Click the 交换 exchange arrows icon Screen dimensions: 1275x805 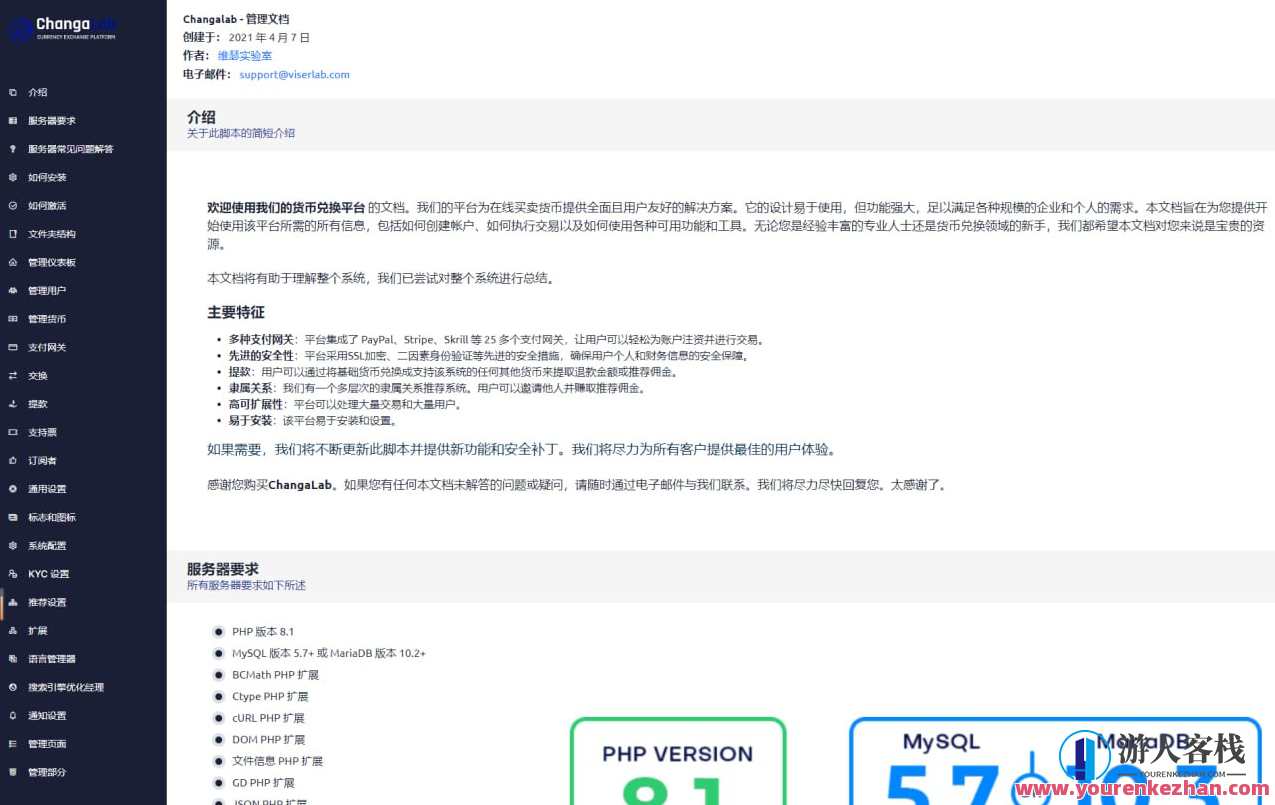point(13,375)
